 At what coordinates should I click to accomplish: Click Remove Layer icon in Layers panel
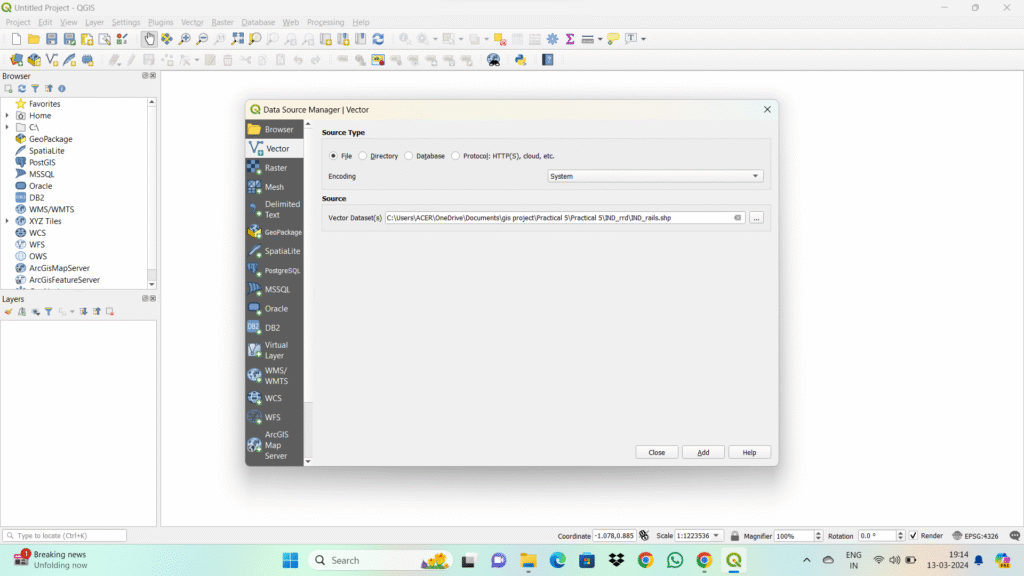(x=110, y=312)
